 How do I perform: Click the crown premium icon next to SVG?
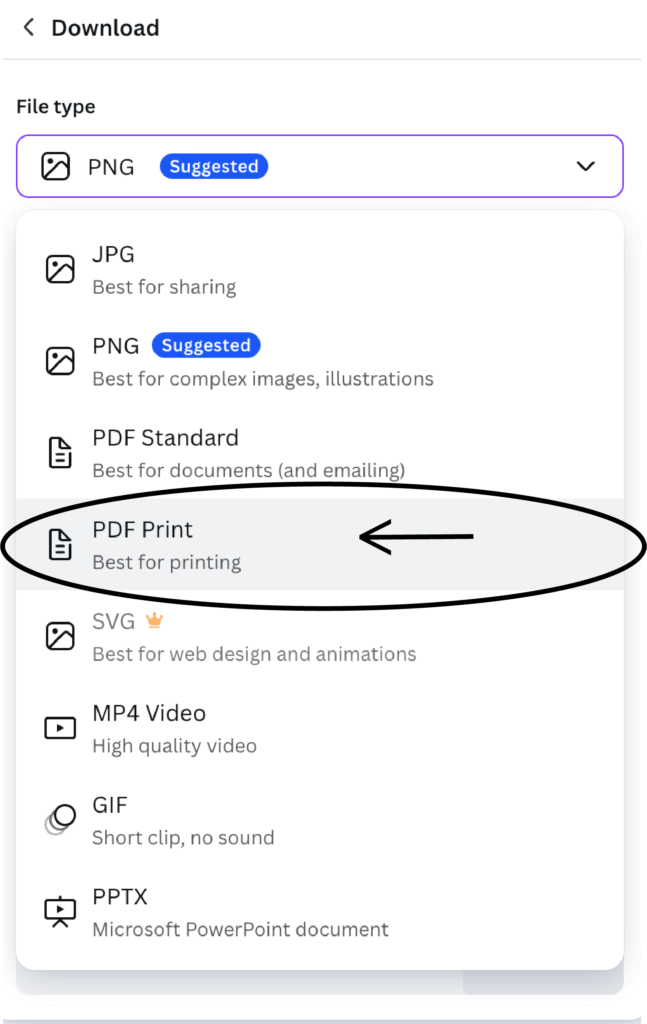point(155,620)
